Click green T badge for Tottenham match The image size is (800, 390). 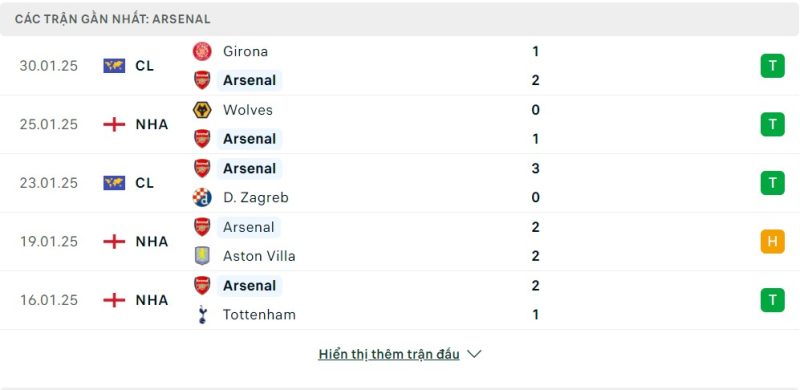[x=772, y=300]
